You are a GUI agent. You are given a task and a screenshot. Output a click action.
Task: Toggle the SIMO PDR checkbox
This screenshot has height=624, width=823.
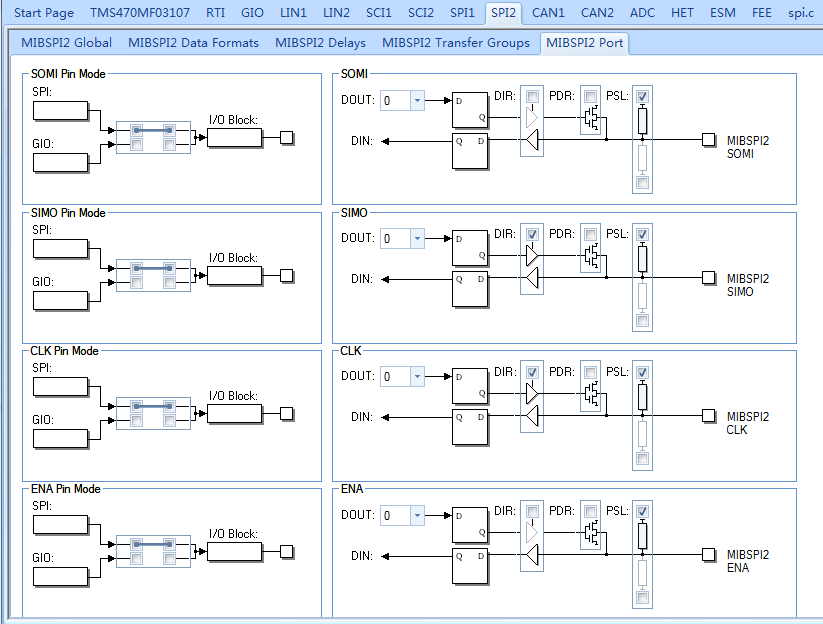click(x=590, y=235)
